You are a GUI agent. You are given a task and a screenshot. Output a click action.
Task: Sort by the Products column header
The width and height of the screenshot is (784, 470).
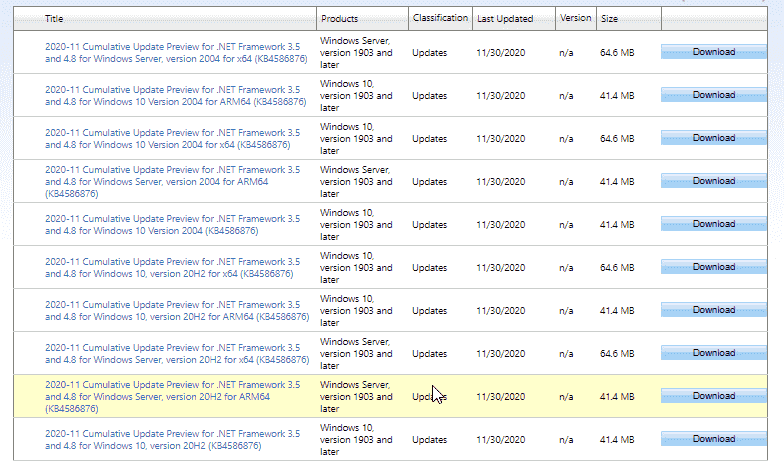pos(341,19)
